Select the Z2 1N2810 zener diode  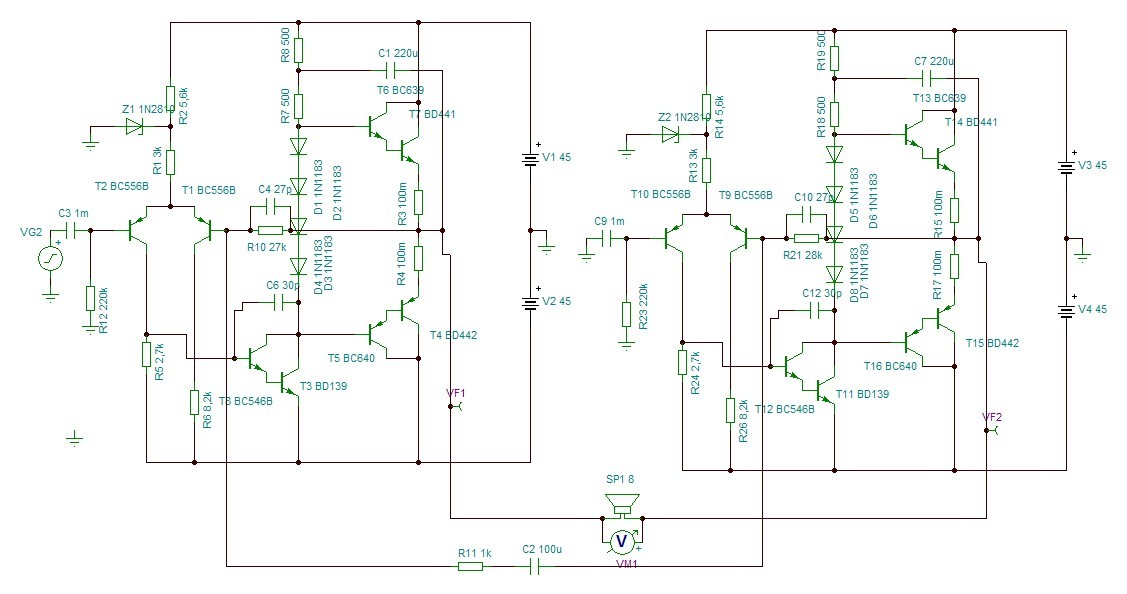670,134
